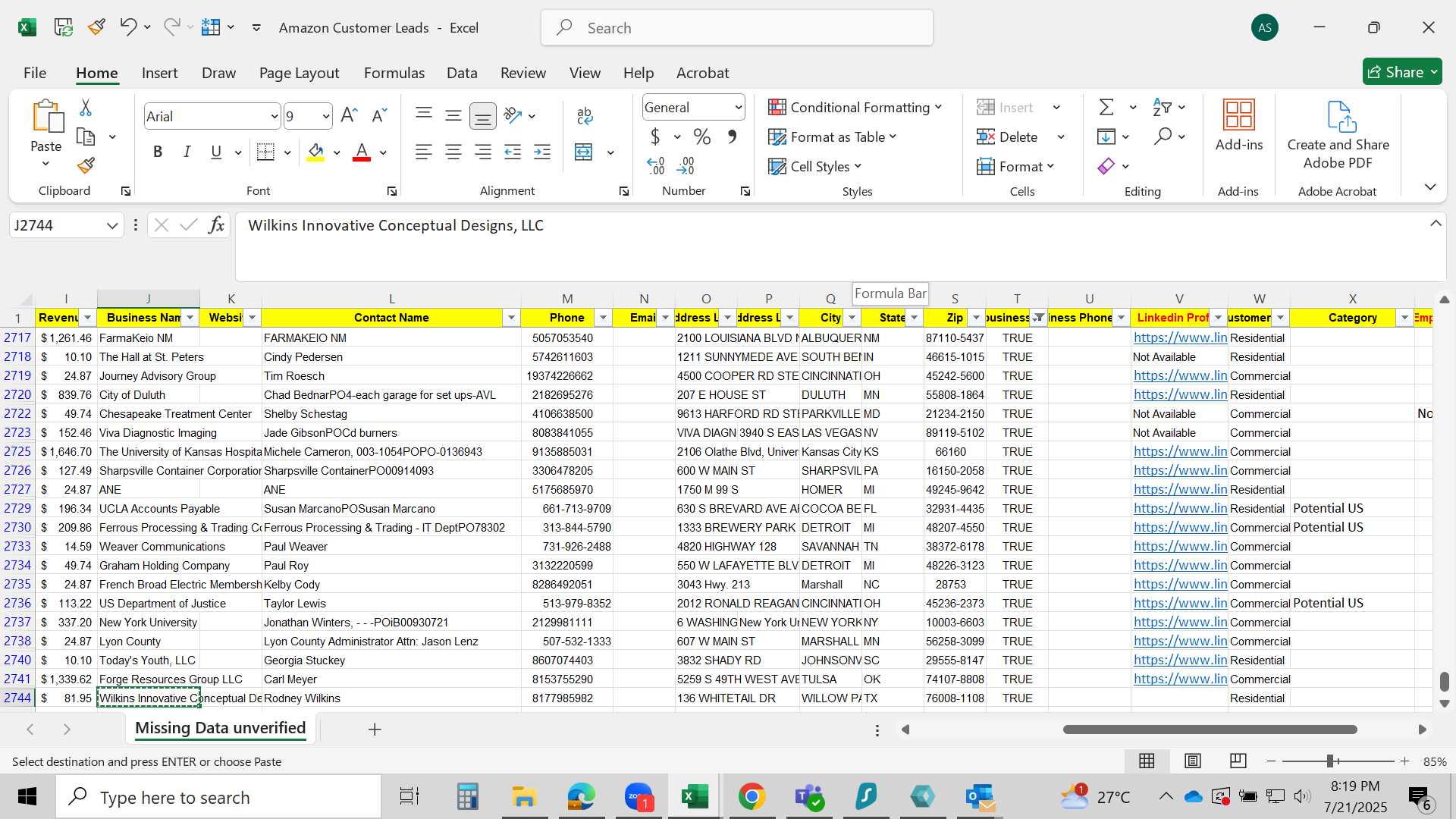The image size is (1456, 819).
Task: Click the Share button
Action: [x=1402, y=72]
